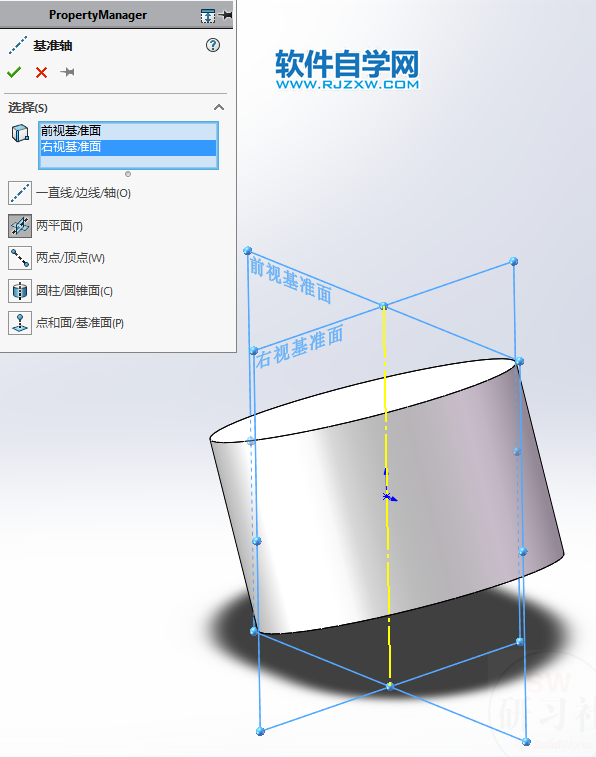Click the PropertyManager header auto-collapse icon
Screen dimensions: 596x757
[x=208, y=16]
